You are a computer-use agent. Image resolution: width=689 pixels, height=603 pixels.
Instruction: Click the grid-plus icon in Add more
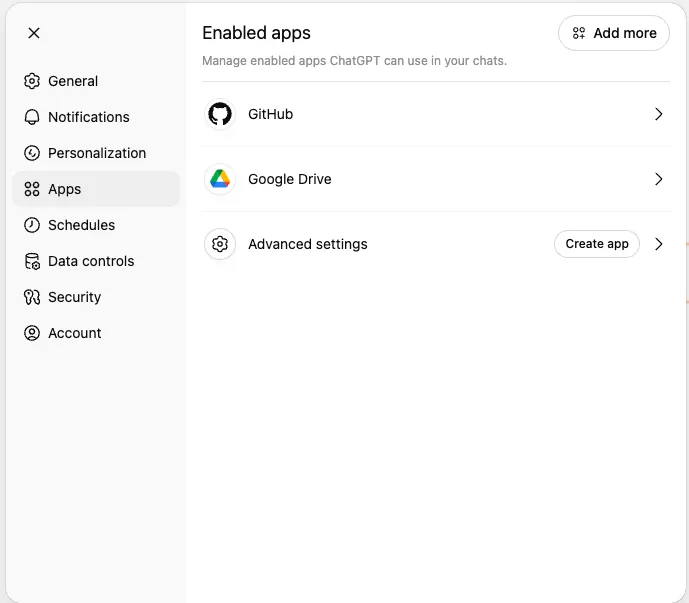[579, 33]
